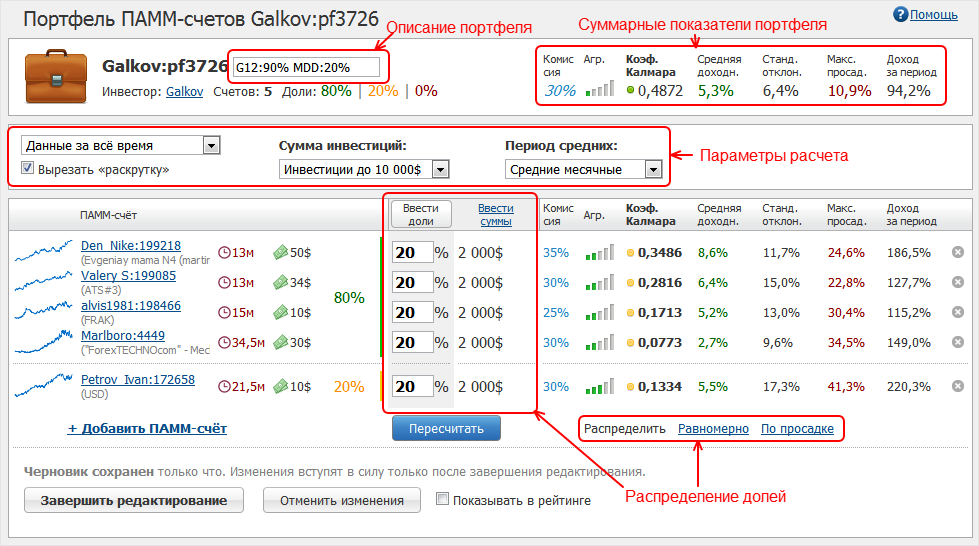The width and height of the screenshot is (979, 546).
Task: Click money icon next to 34$
Action: pos(280,282)
